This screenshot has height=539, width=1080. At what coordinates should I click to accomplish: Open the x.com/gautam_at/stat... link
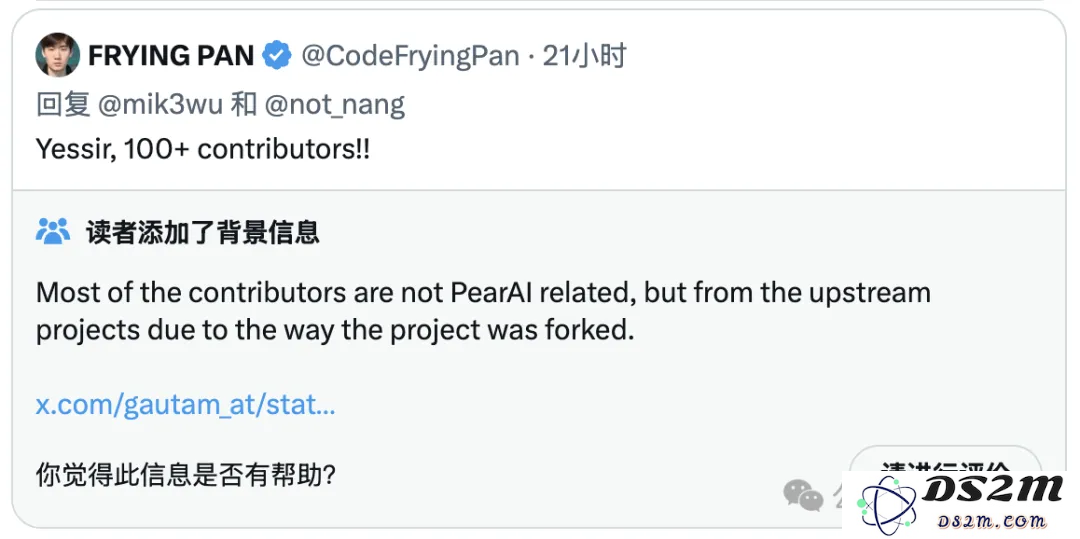(185, 405)
